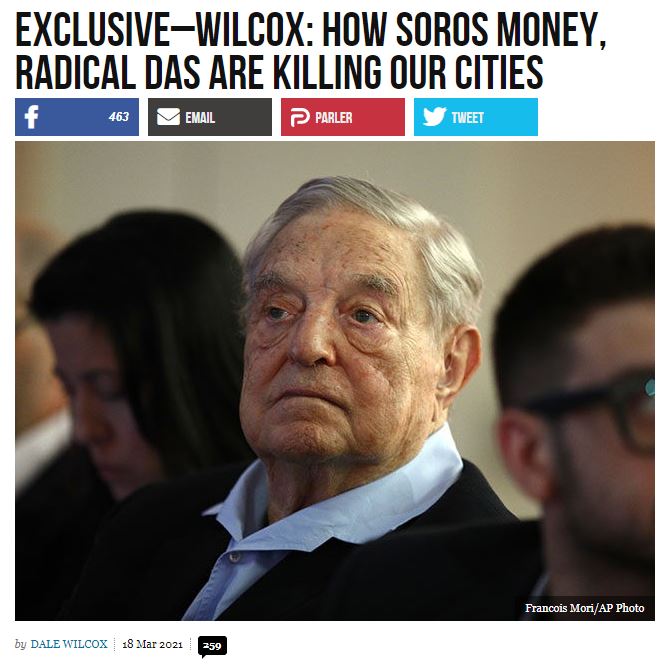Click the Twitter bird icon

[434, 116]
